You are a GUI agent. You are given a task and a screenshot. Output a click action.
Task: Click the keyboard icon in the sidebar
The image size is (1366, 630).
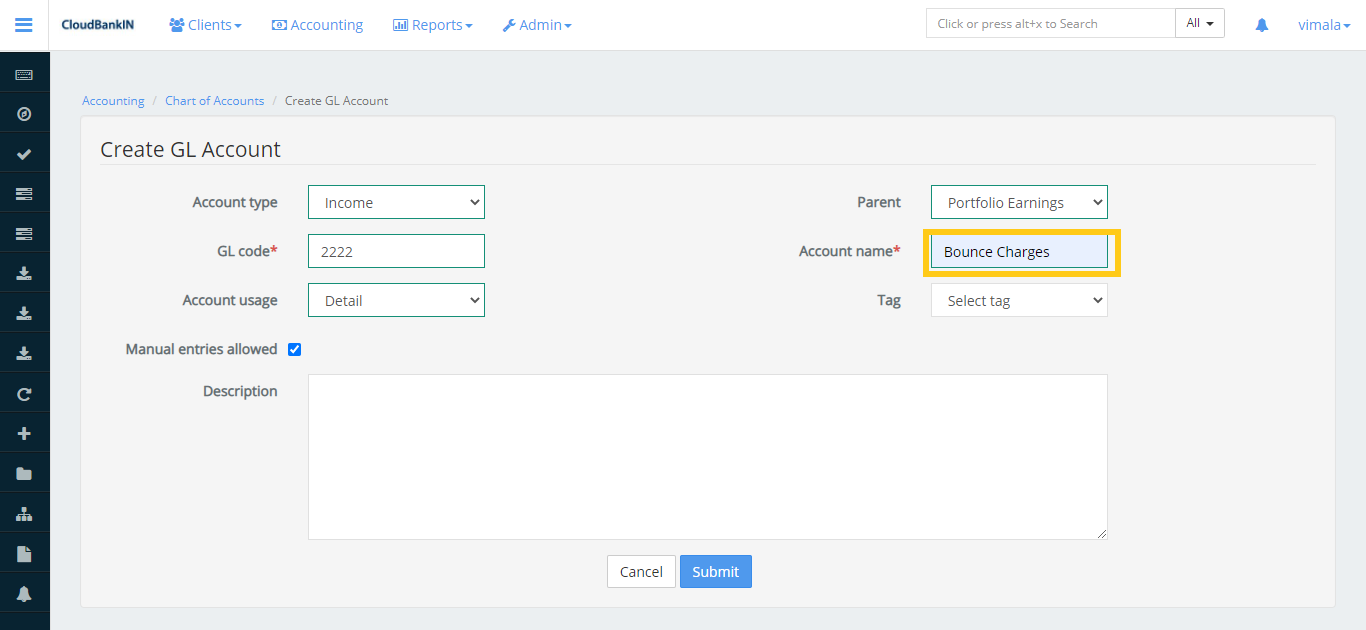coord(24,75)
